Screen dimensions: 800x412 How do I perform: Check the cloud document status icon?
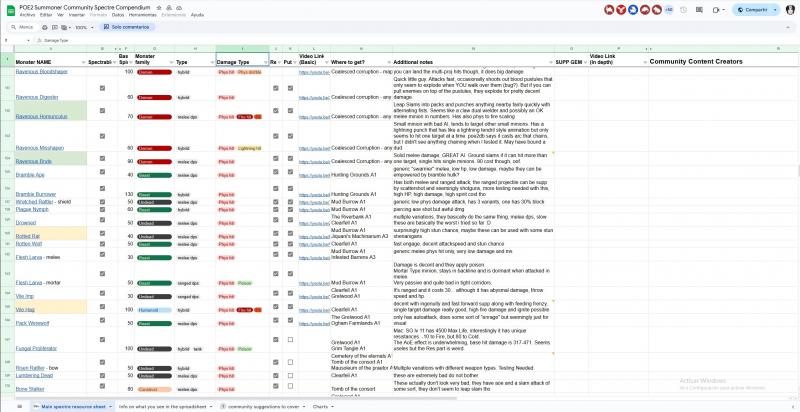click(179, 8)
